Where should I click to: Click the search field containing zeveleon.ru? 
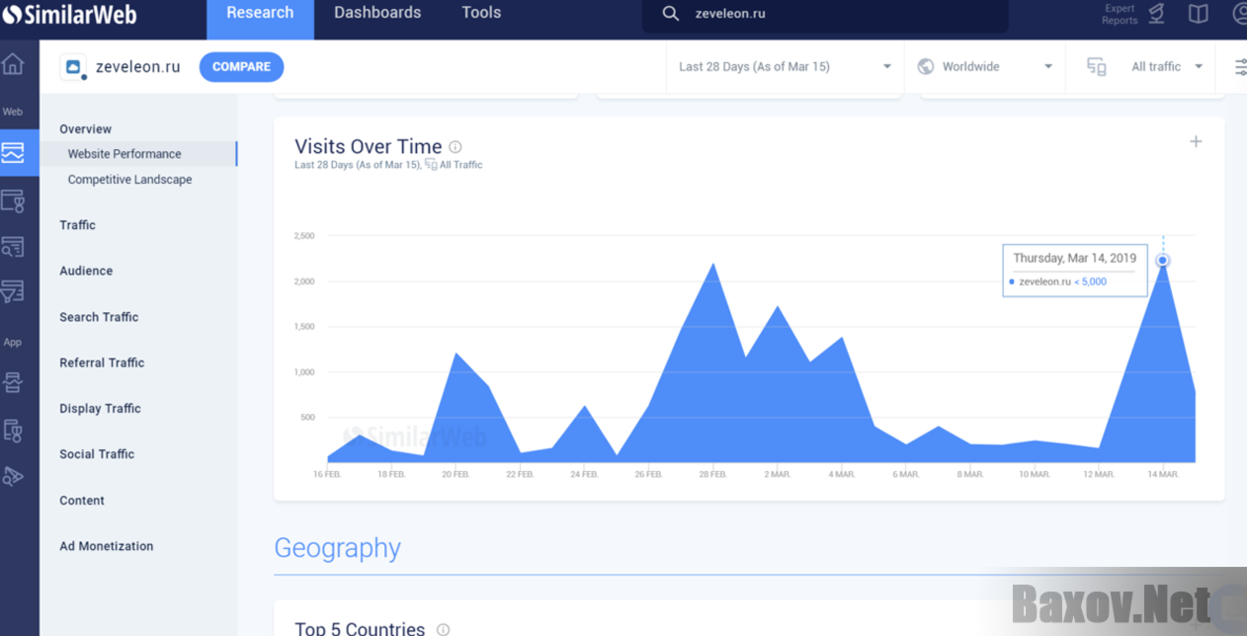click(825, 14)
